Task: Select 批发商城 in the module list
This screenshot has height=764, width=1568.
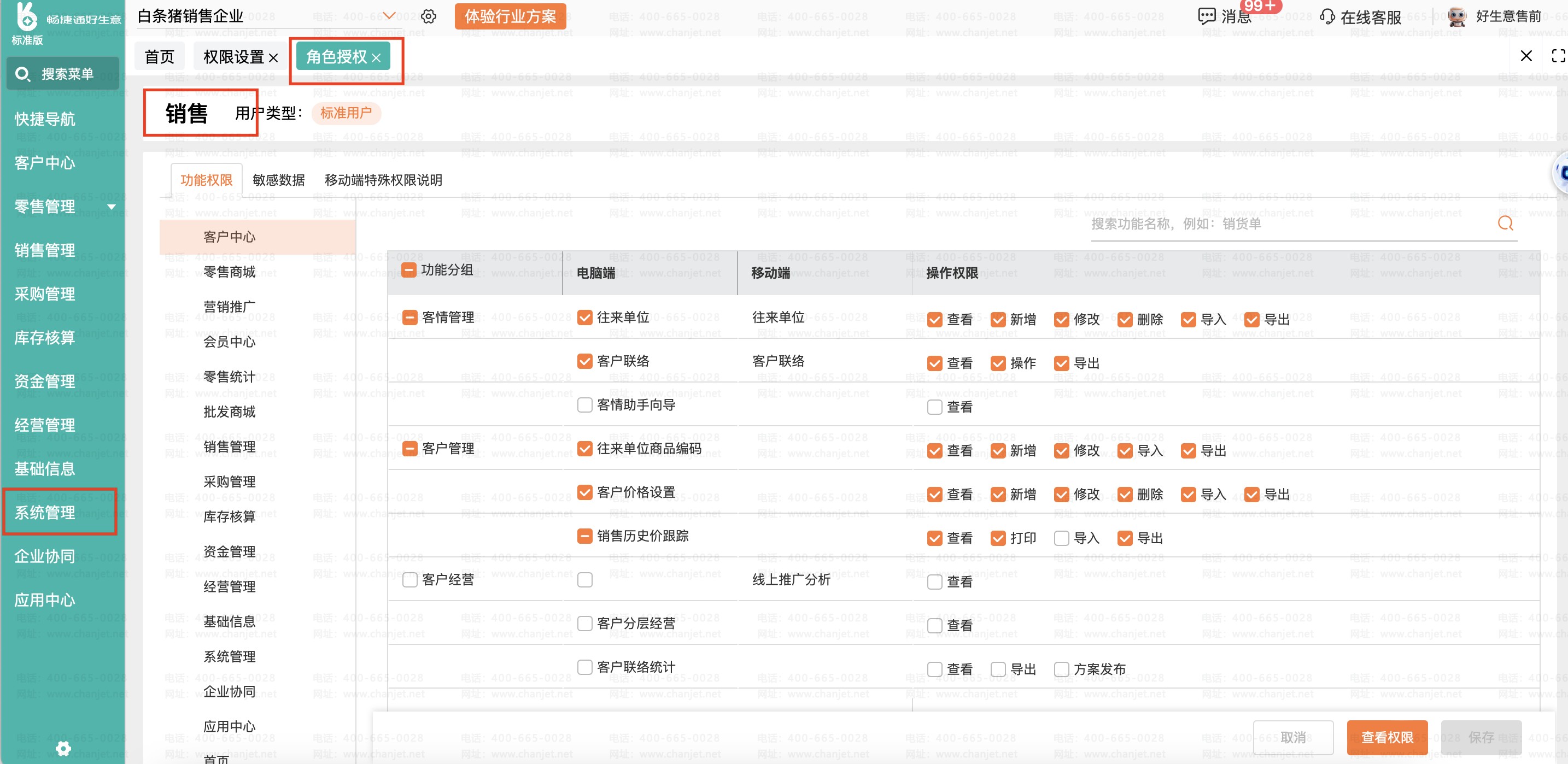Action: 229,412
